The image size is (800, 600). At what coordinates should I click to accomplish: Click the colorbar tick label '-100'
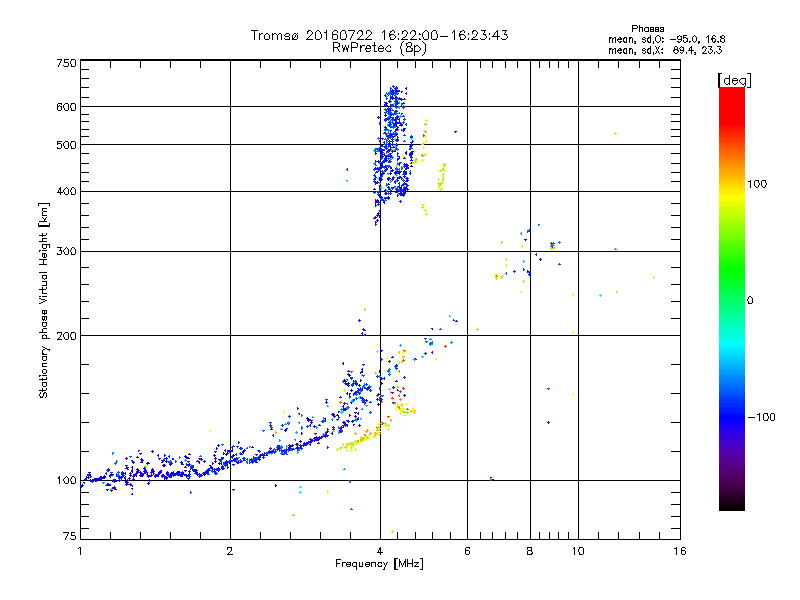point(761,417)
